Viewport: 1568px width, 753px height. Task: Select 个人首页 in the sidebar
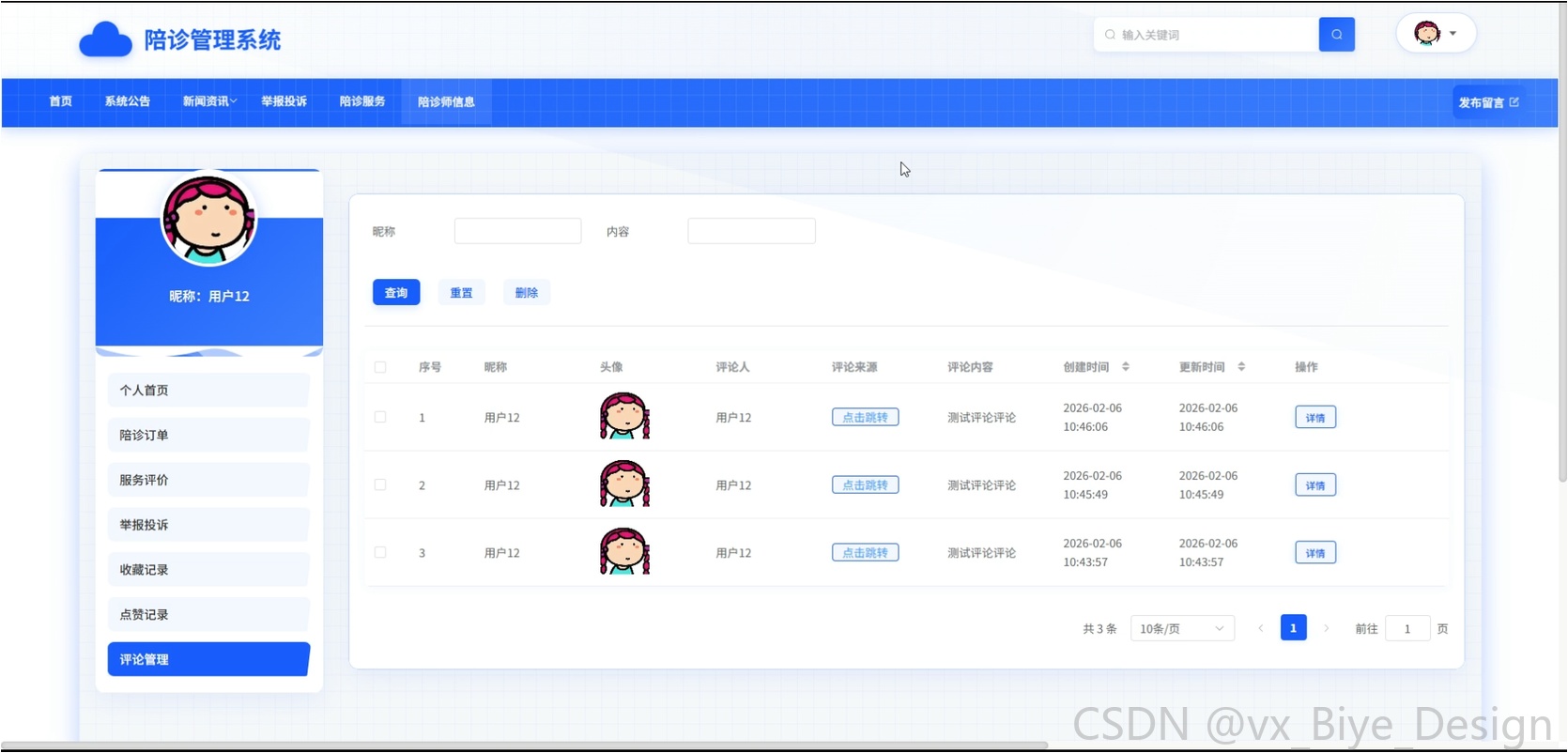tap(208, 390)
